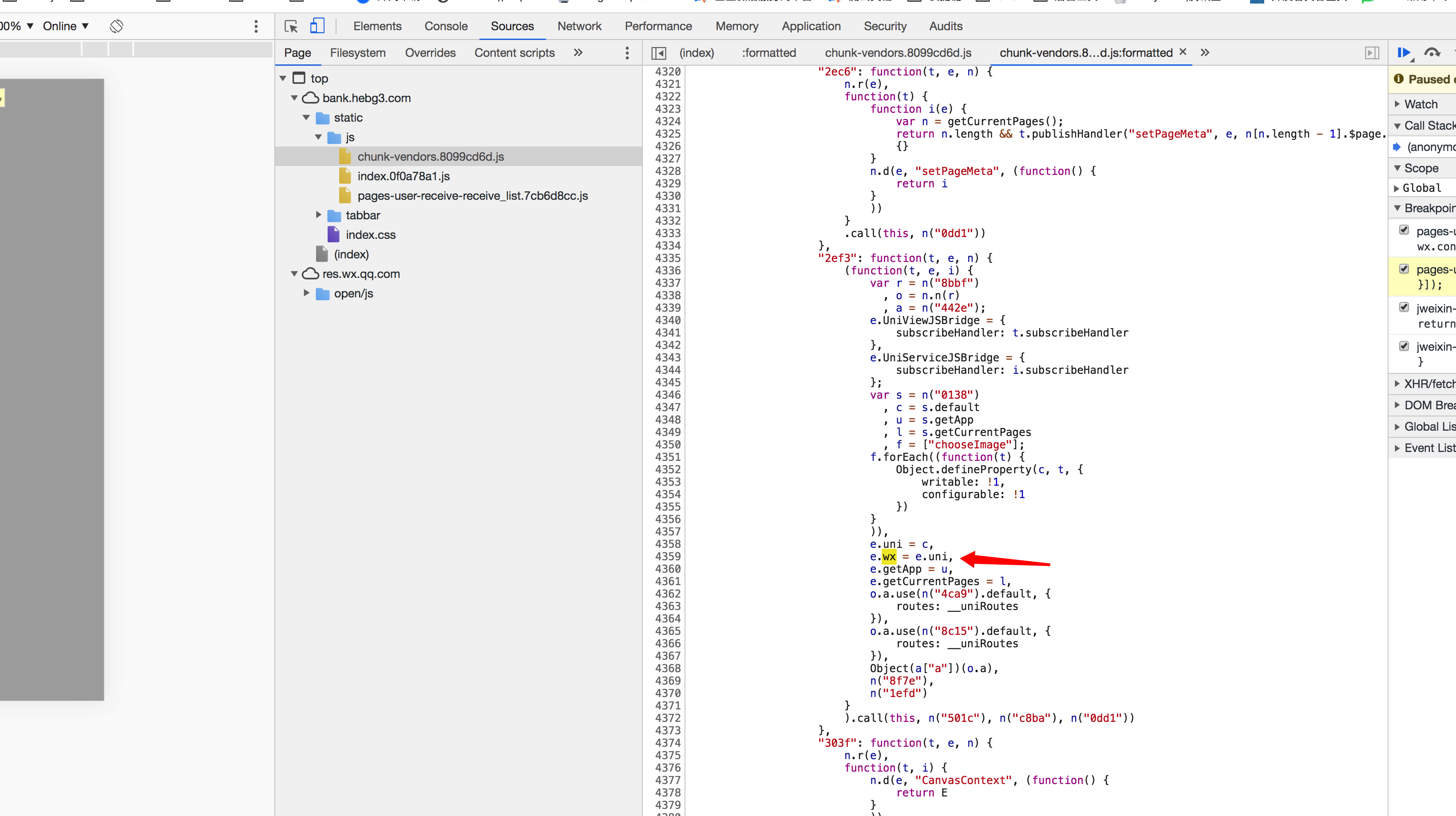The height and width of the screenshot is (816, 1456).
Task: Uncheck the first pages-user breakpoint checkbox
Action: tap(1404, 230)
